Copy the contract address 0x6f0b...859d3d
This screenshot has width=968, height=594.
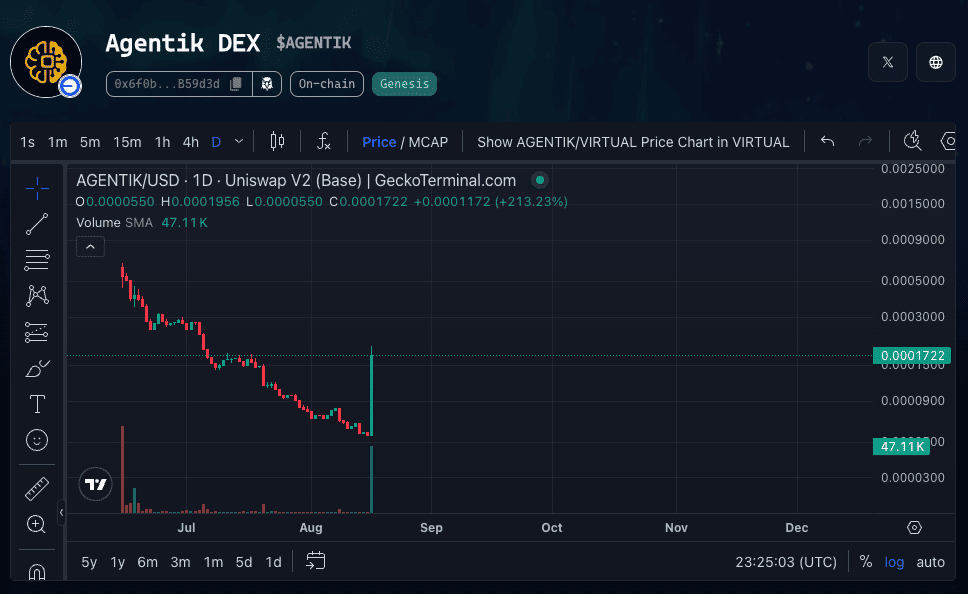tap(236, 84)
